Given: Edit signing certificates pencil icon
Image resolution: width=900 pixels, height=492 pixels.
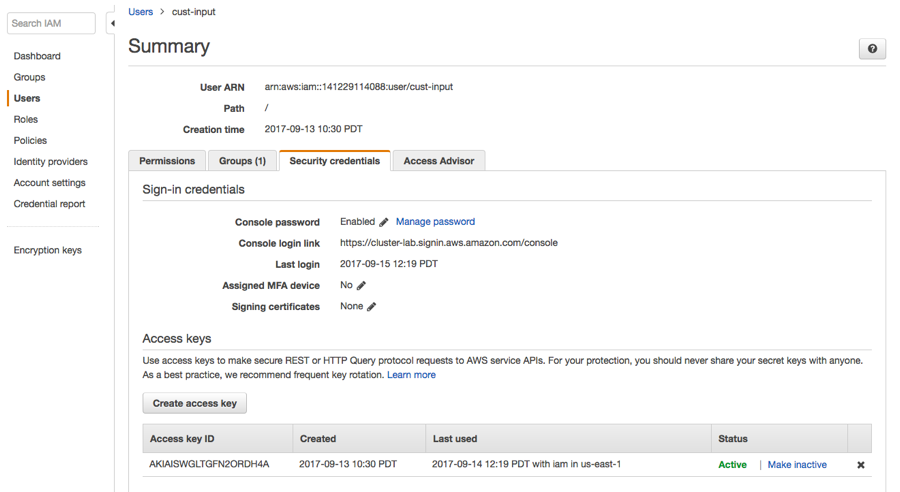Looking at the screenshot, I should [372, 307].
